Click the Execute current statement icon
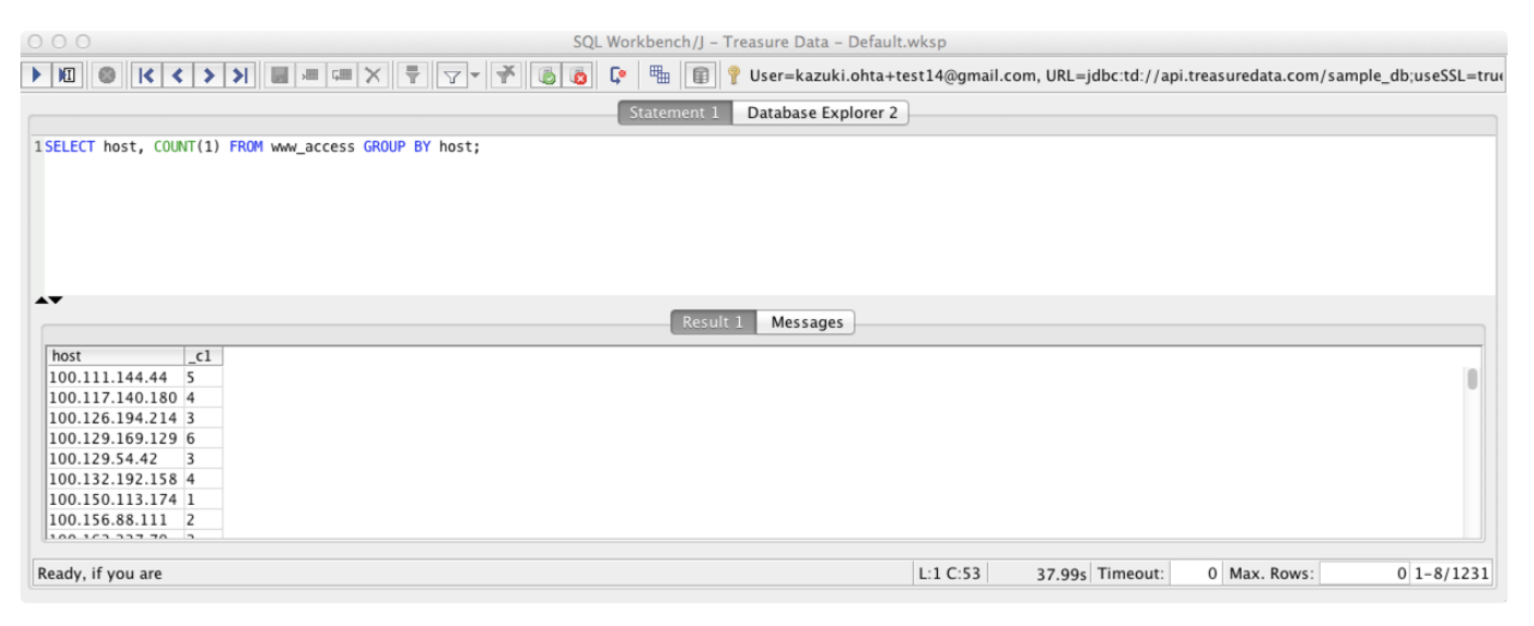Screen dimensions: 1534x626 pyautogui.click(x=67, y=75)
